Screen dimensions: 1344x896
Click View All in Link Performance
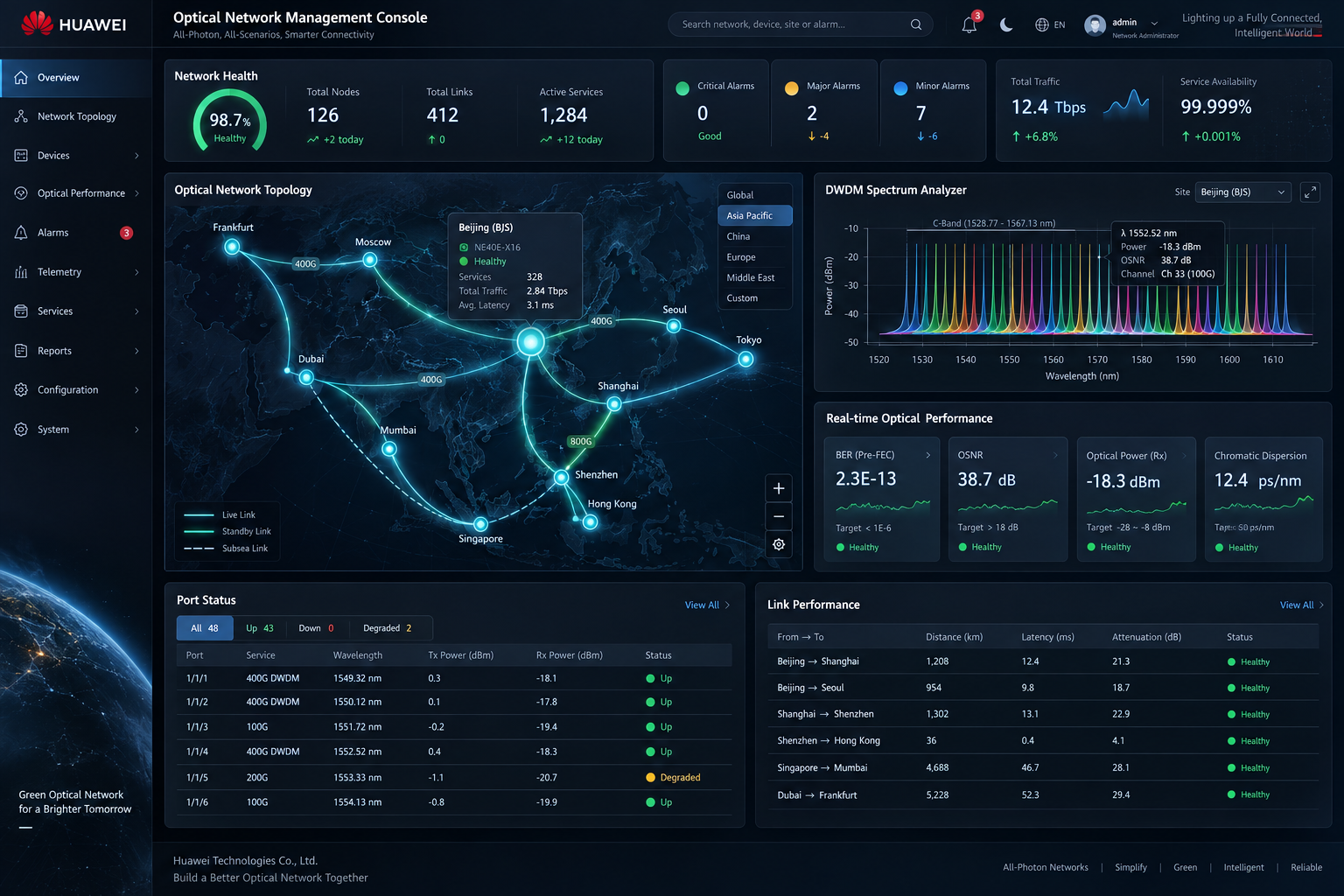[x=1302, y=605]
